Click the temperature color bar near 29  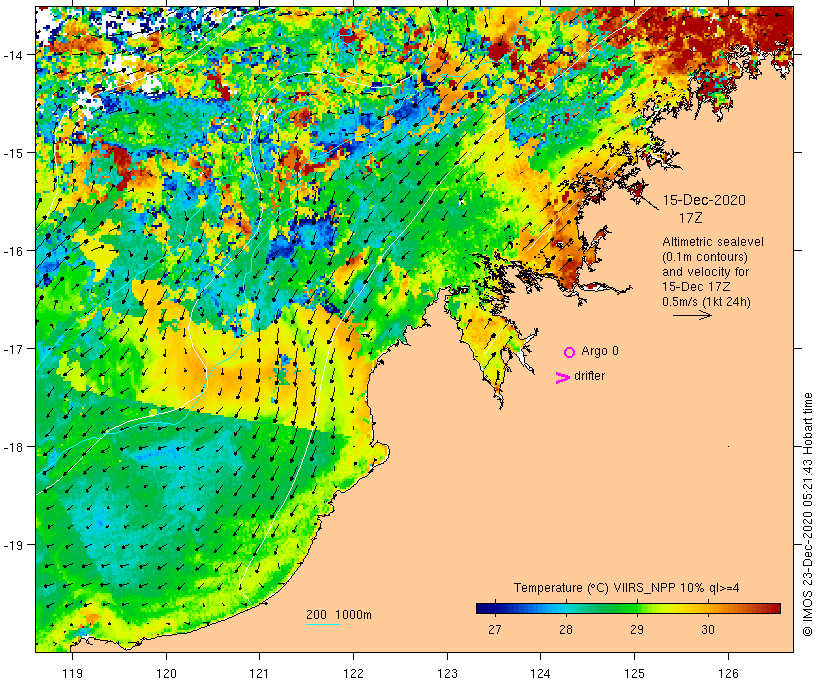(637, 608)
